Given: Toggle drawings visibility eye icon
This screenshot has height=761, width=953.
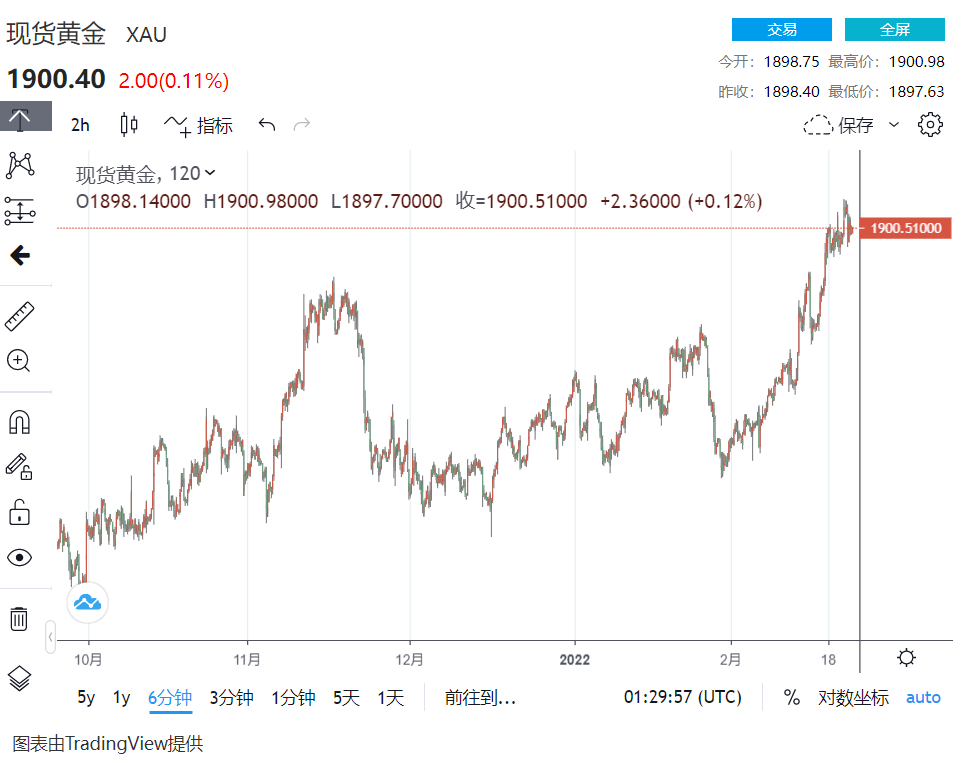Looking at the screenshot, I should [x=19, y=557].
